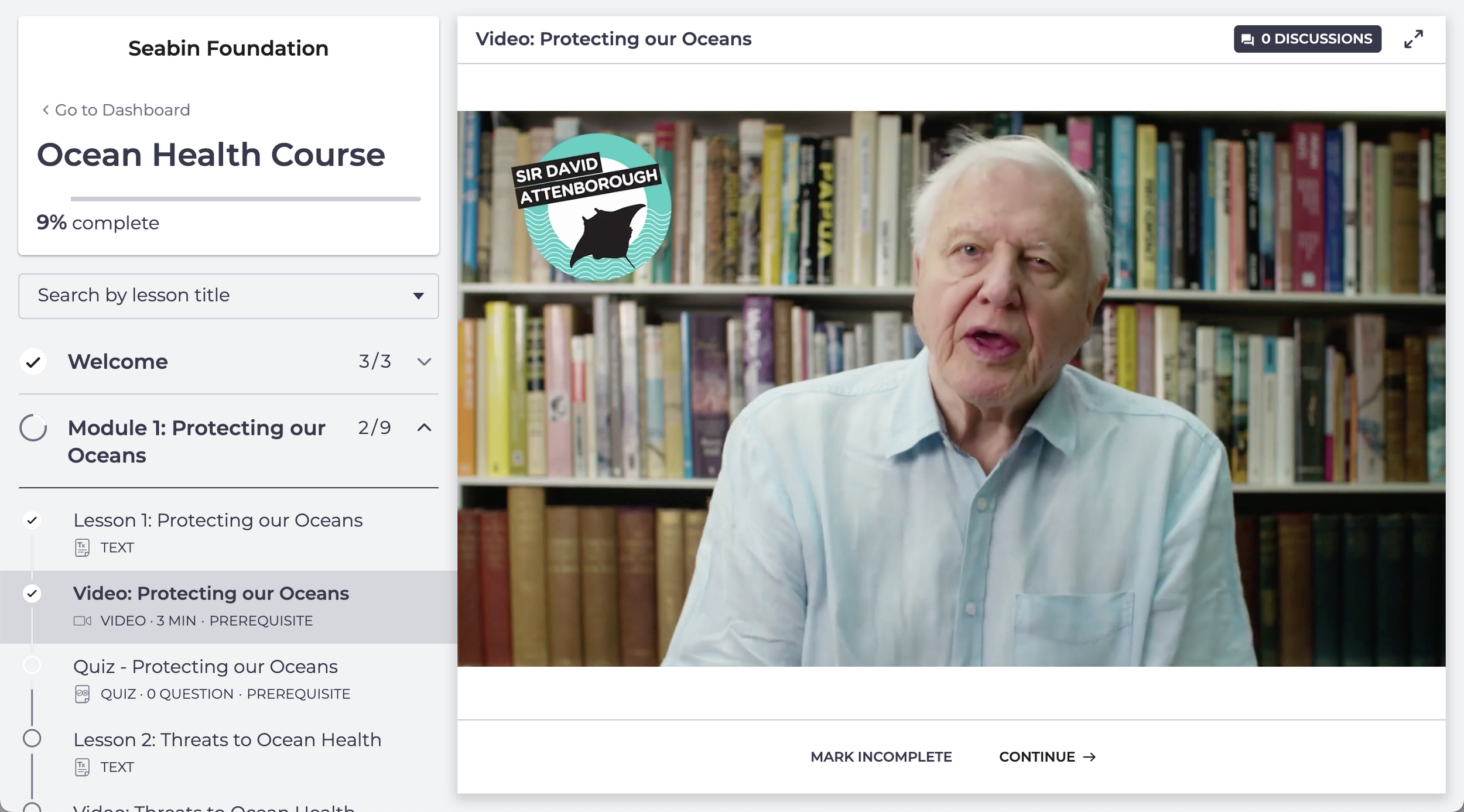Click the Welcome section completed checkmark
The height and width of the screenshot is (812, 1464).
33,362
